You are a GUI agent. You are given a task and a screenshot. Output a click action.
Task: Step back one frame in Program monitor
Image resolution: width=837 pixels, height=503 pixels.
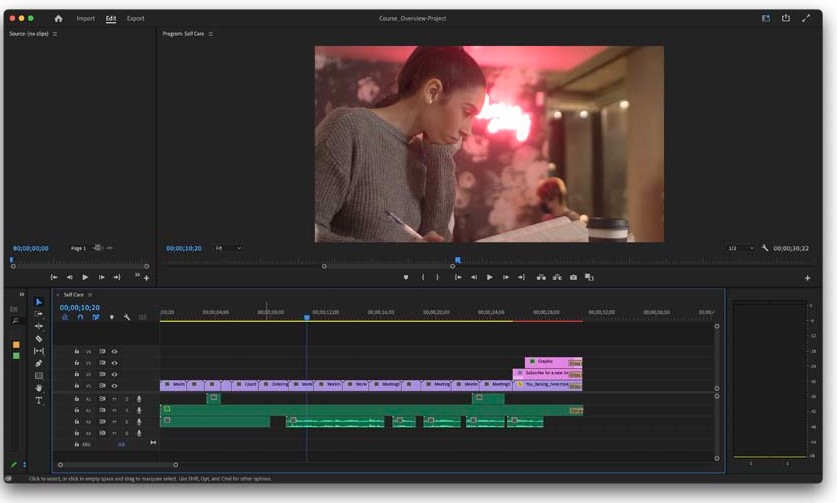point(473,278)
